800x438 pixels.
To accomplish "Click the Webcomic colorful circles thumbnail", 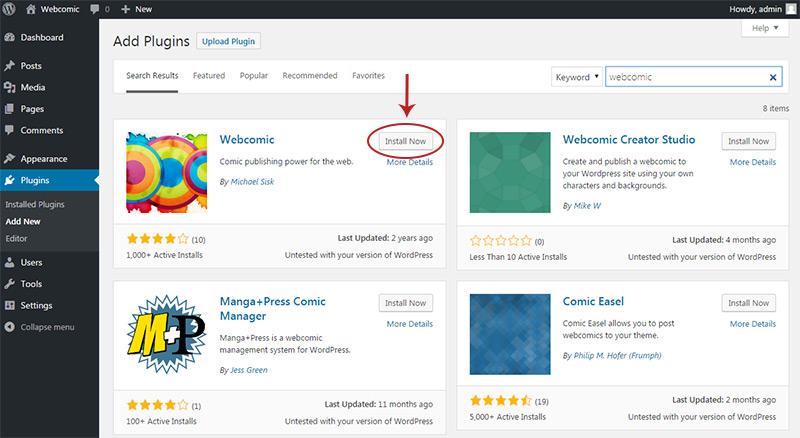I will (x=167, y=173).
